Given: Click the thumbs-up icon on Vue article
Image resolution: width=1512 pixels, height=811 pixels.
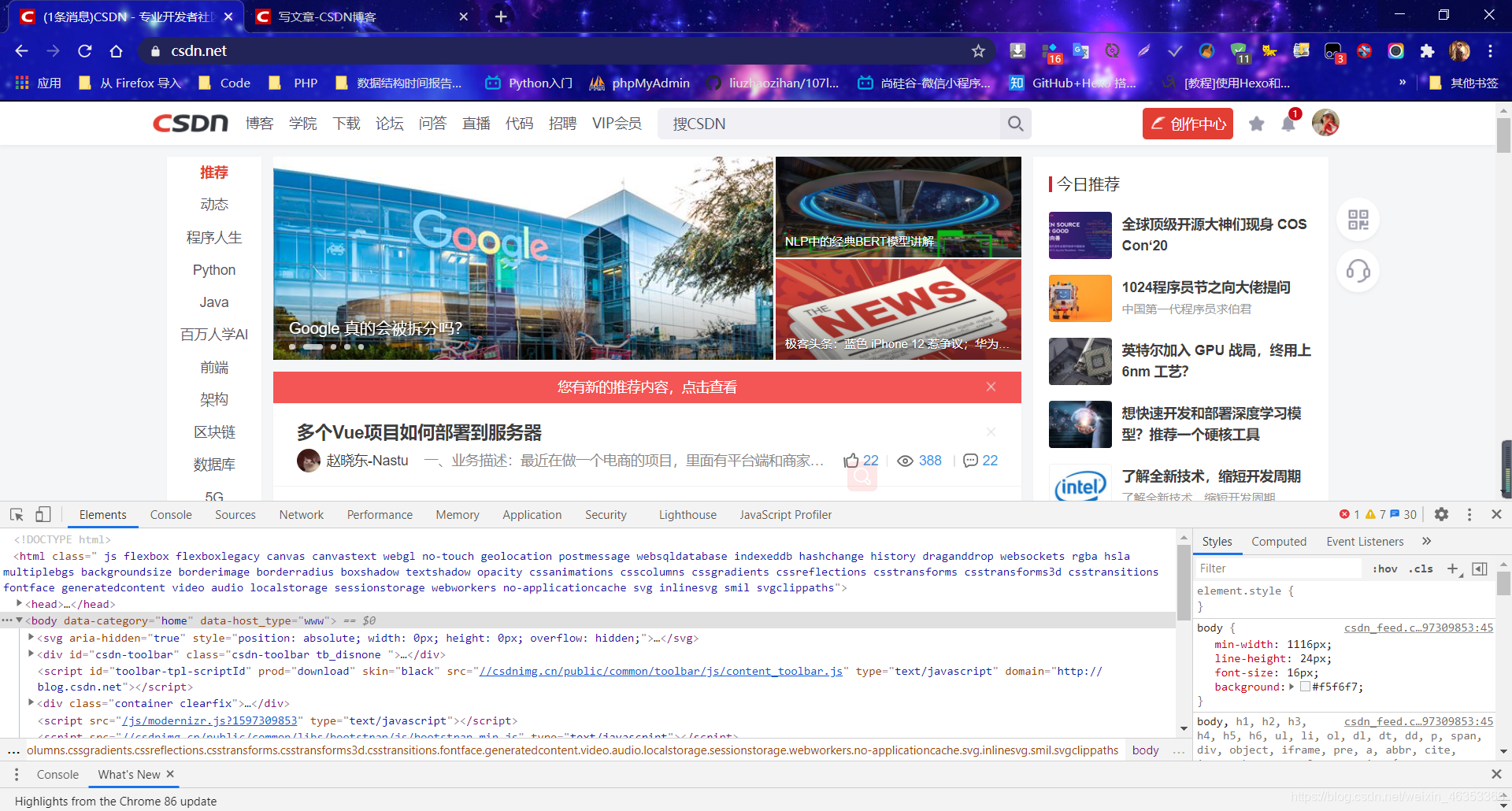Looking at the screenshot, I should click(x=850, y=461).
